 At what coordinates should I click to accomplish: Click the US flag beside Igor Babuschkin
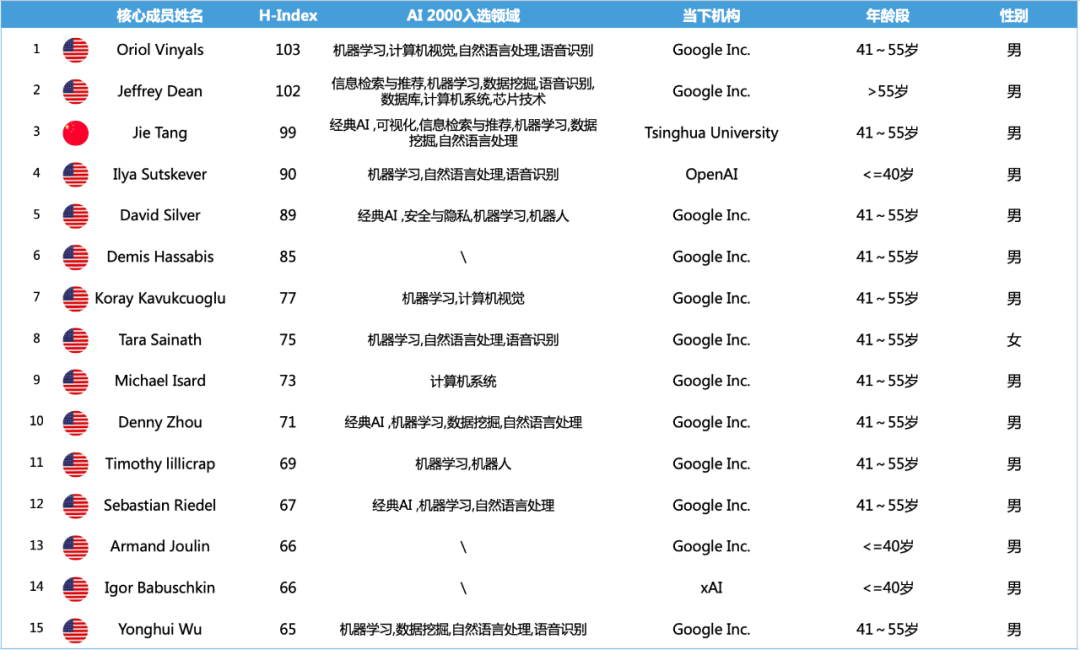pos(76,588)
